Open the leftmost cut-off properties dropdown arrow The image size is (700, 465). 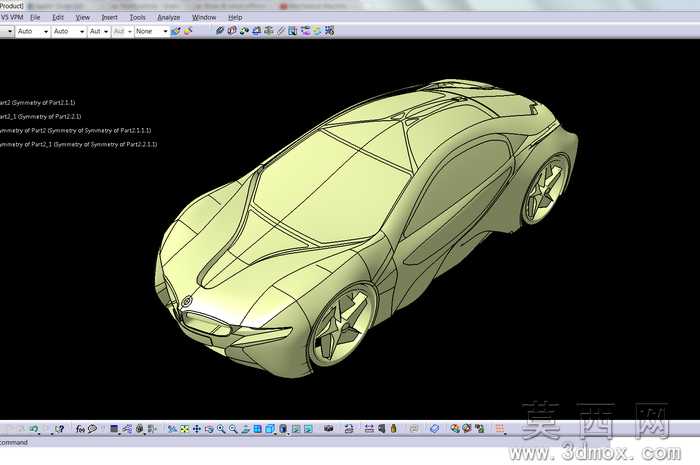10,31
